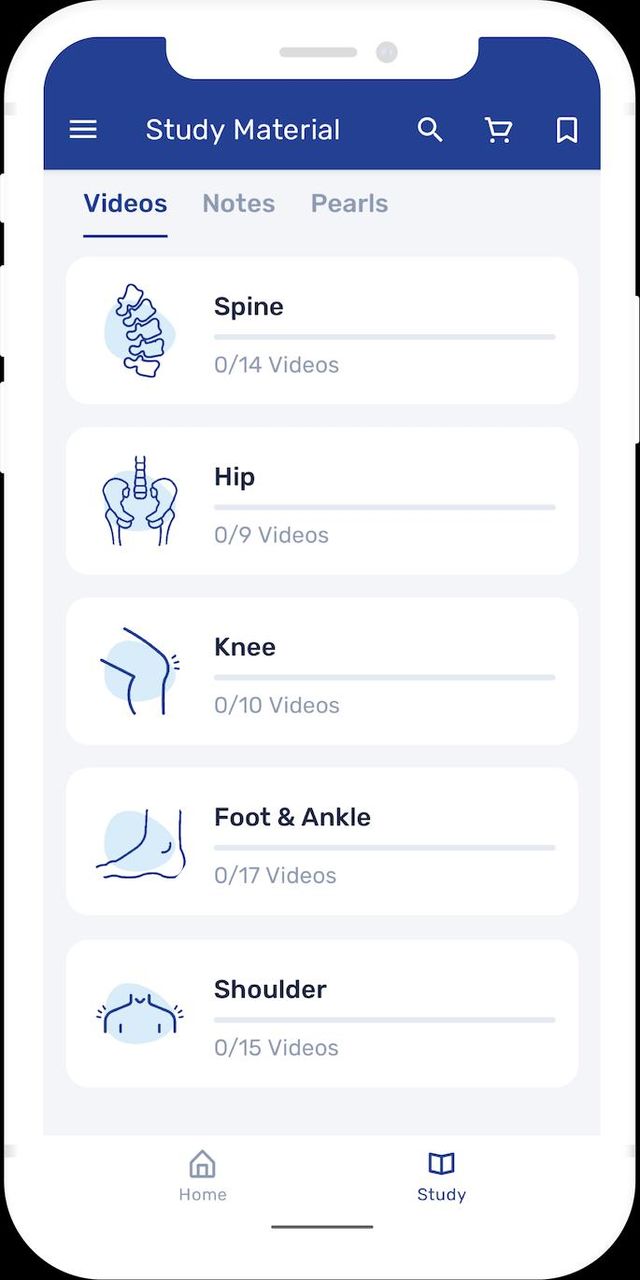The width and height of the screenshot is (640, 1280).
Task: Open the Shoulder video section
Action: pyautogui.click(x=320, y=1013)
